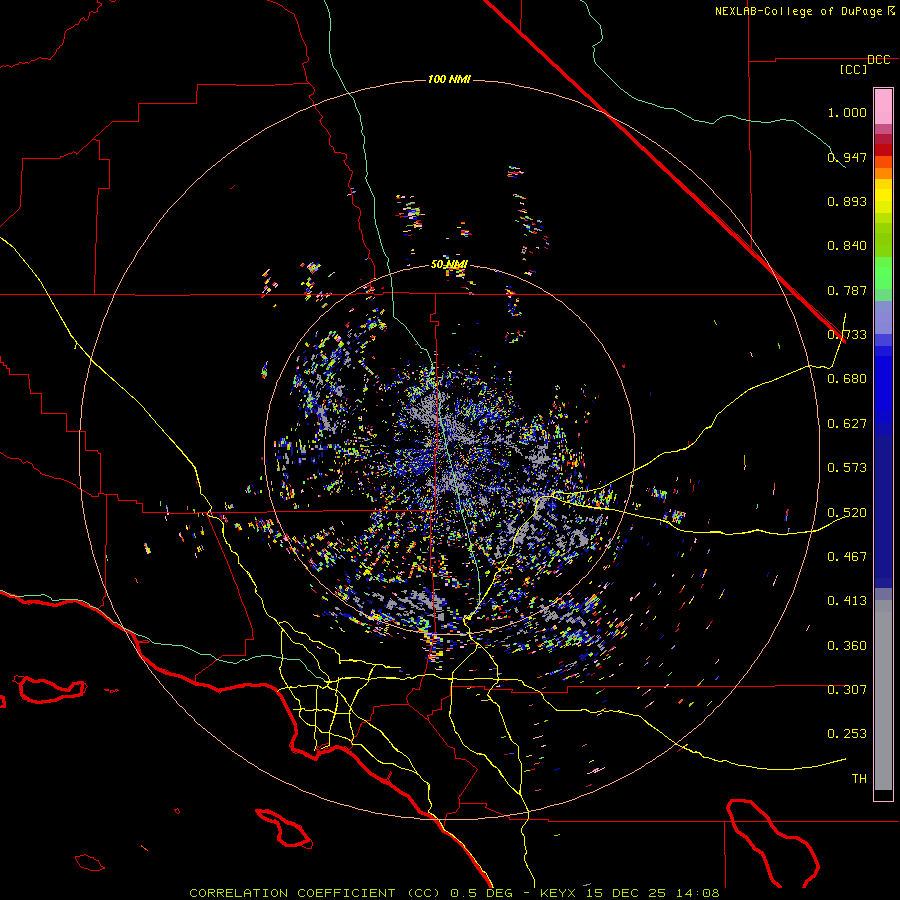Select the 0.787 legend value
This screenshot has height=900, width=900.
[x=847, y=290]
